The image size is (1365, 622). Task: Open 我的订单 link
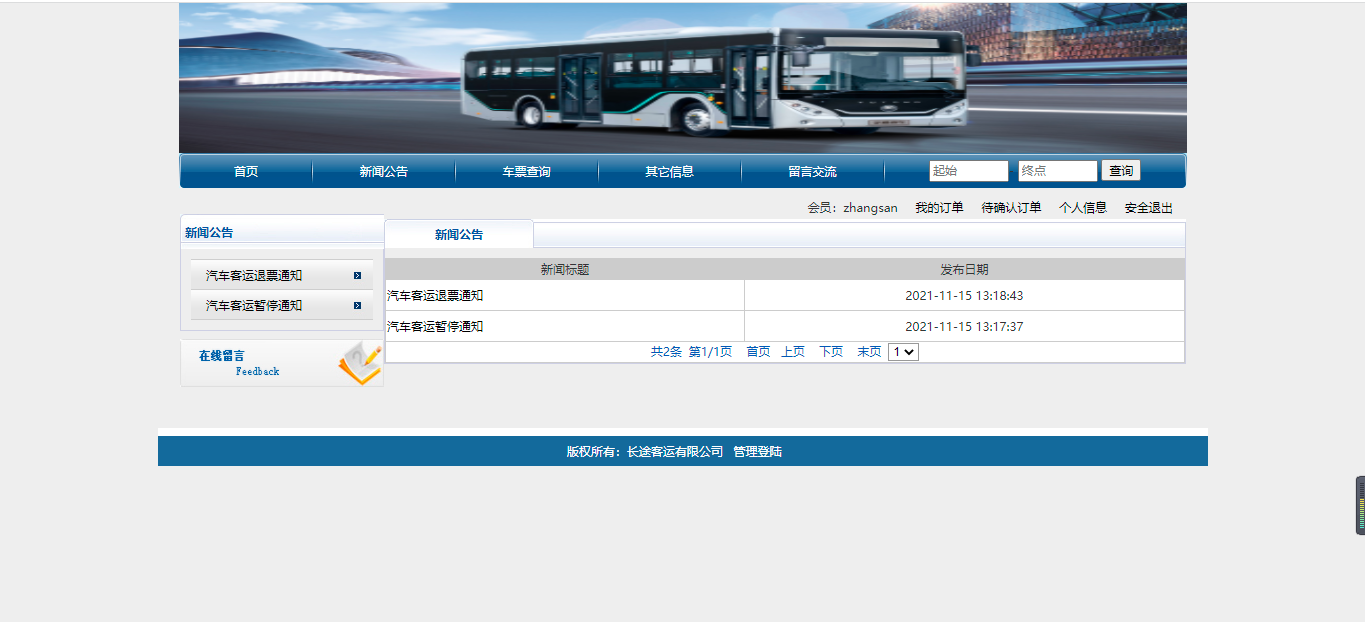click(939, 208)
